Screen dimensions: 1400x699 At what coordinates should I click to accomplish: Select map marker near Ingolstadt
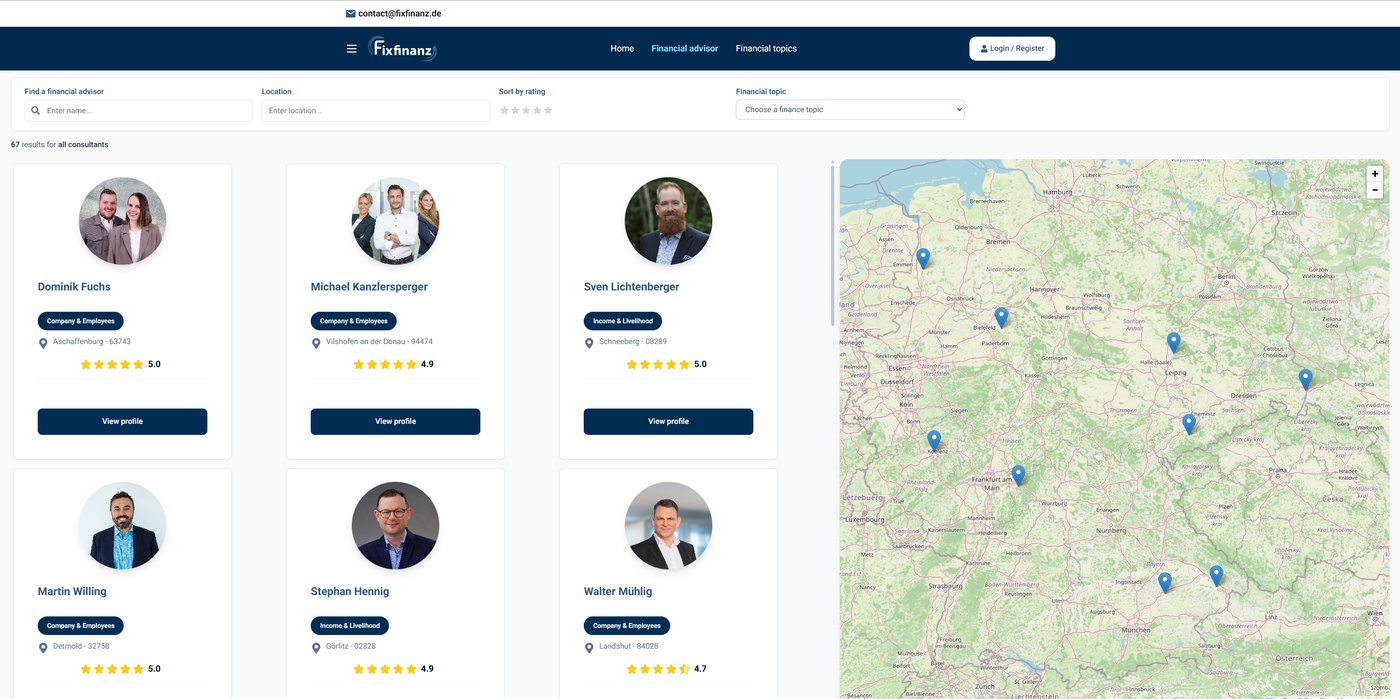[x=1164, y=582]
